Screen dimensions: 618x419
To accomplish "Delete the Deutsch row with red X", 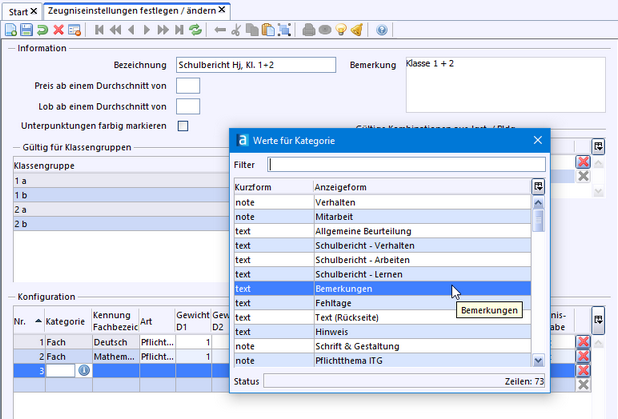I will pos(583,342).
